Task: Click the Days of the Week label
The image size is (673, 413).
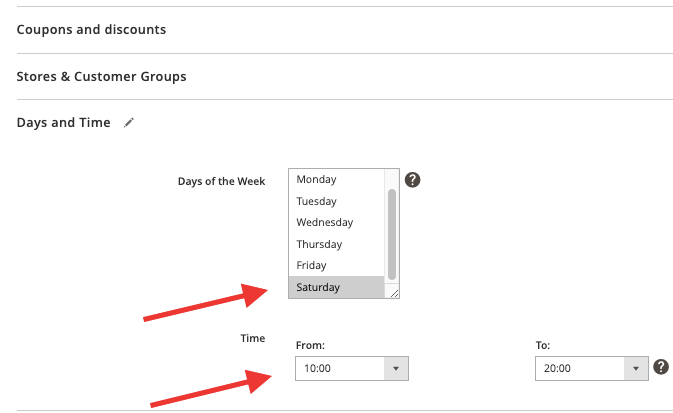Action: coord(221,181)
